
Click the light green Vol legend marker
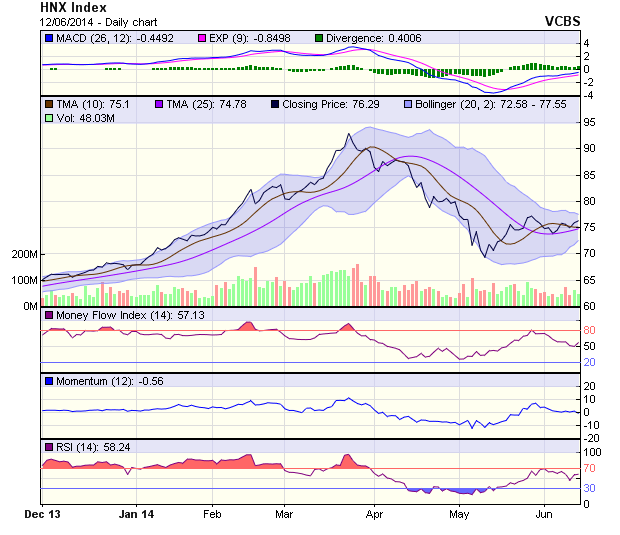49,118
